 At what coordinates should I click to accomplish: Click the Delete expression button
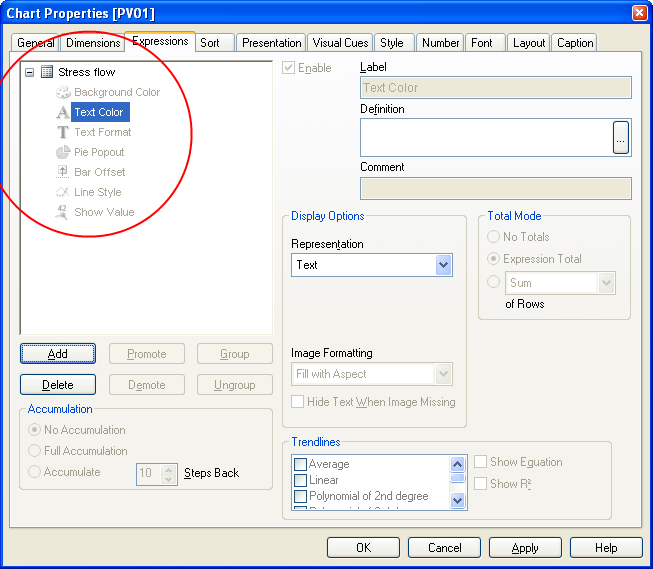58,384
